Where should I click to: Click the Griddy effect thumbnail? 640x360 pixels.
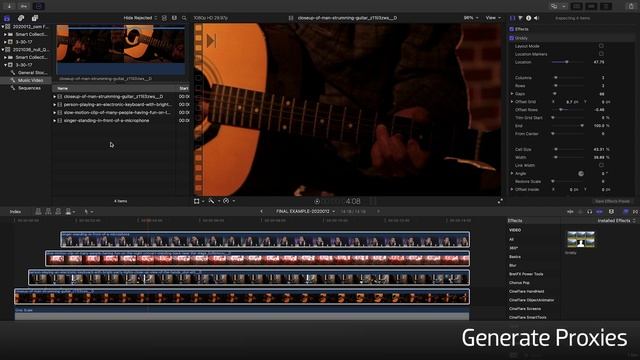[580, 240]
